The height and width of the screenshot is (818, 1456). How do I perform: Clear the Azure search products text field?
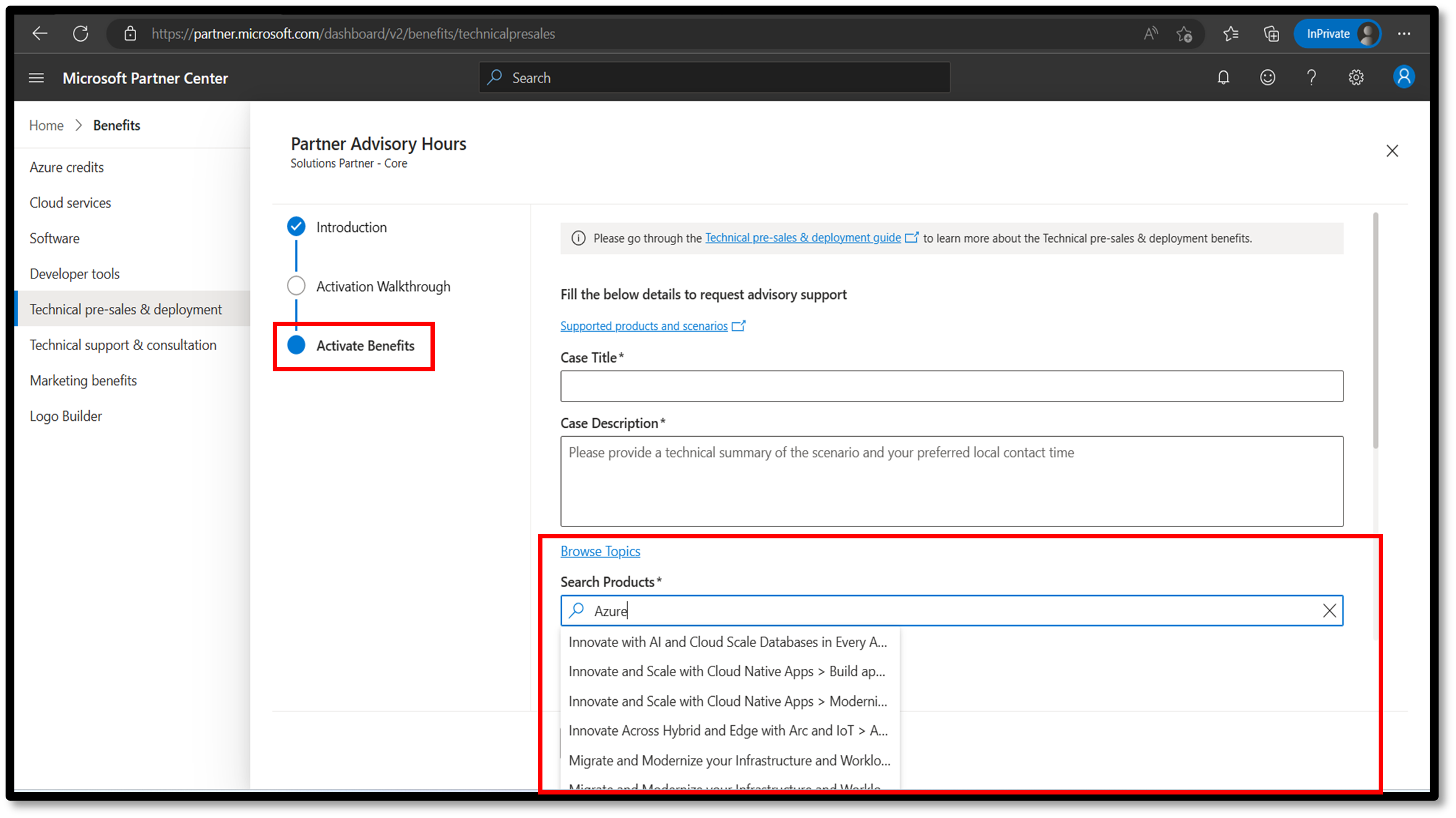(1330, 611)
